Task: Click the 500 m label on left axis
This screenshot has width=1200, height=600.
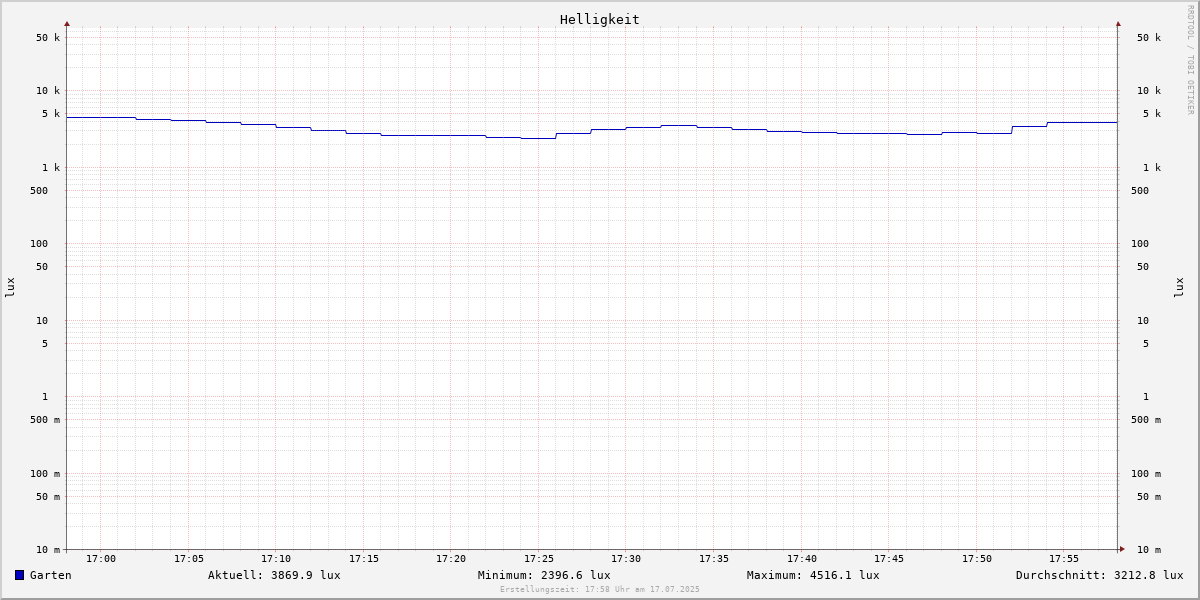Action: 45,420
